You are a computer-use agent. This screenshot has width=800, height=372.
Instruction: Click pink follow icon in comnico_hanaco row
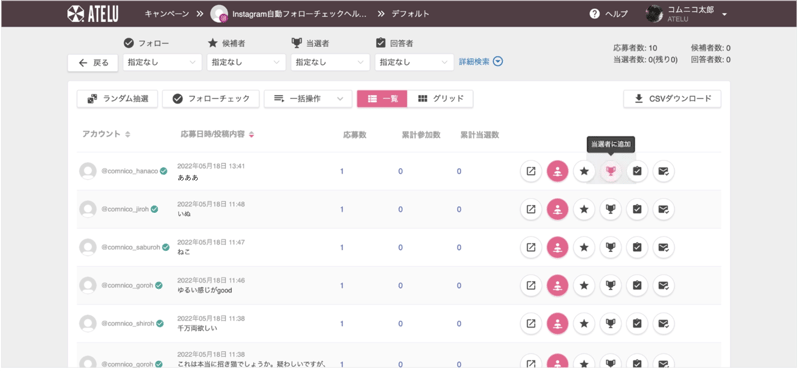click(557, 171)
